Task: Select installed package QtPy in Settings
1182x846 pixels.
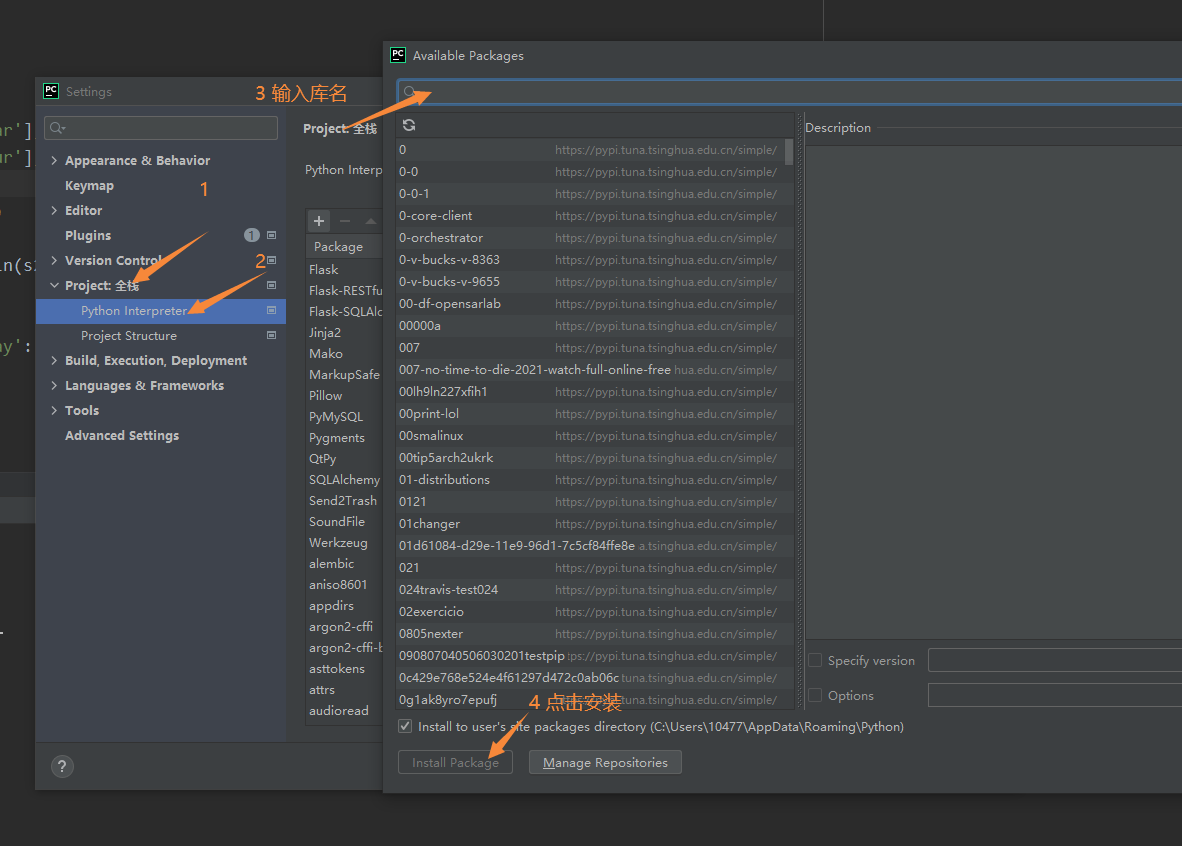Action: coord(344,458)
